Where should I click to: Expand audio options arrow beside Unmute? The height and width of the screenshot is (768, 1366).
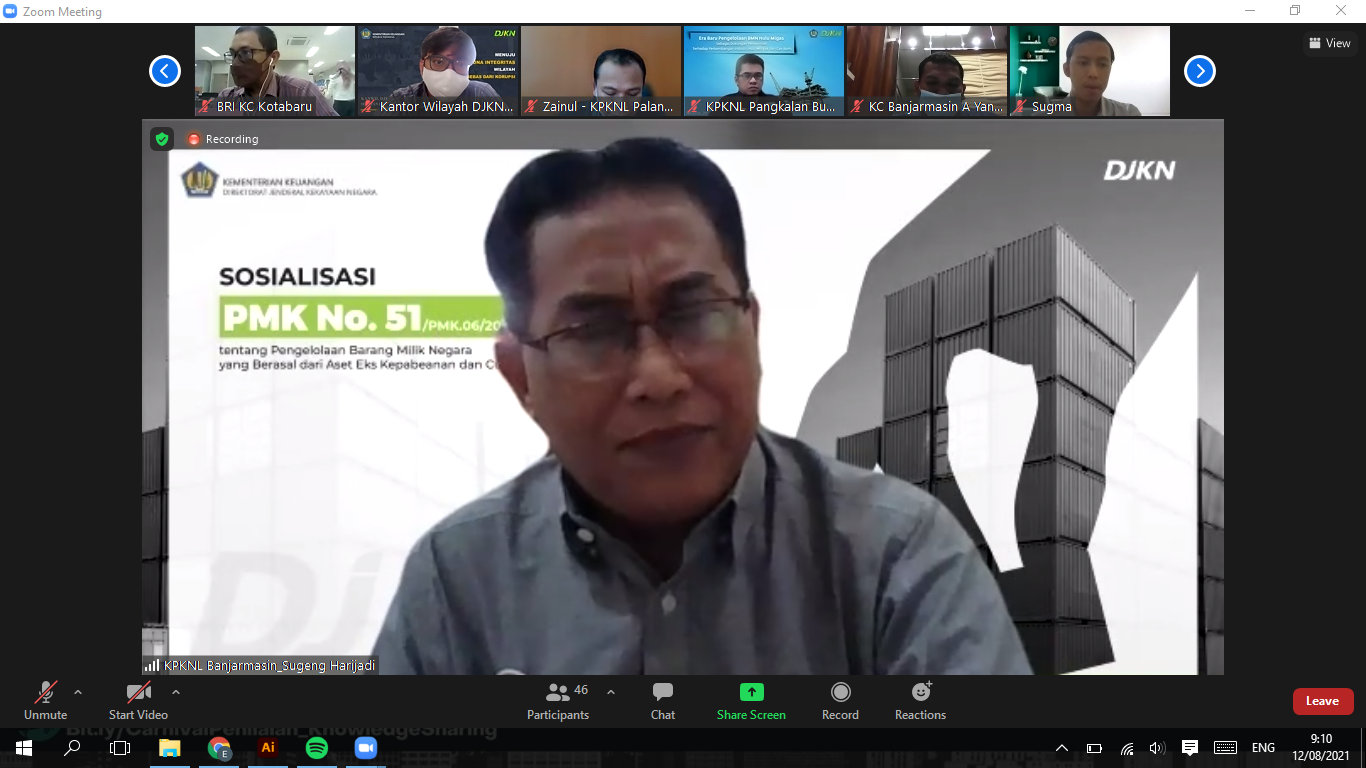coord(78,692)
